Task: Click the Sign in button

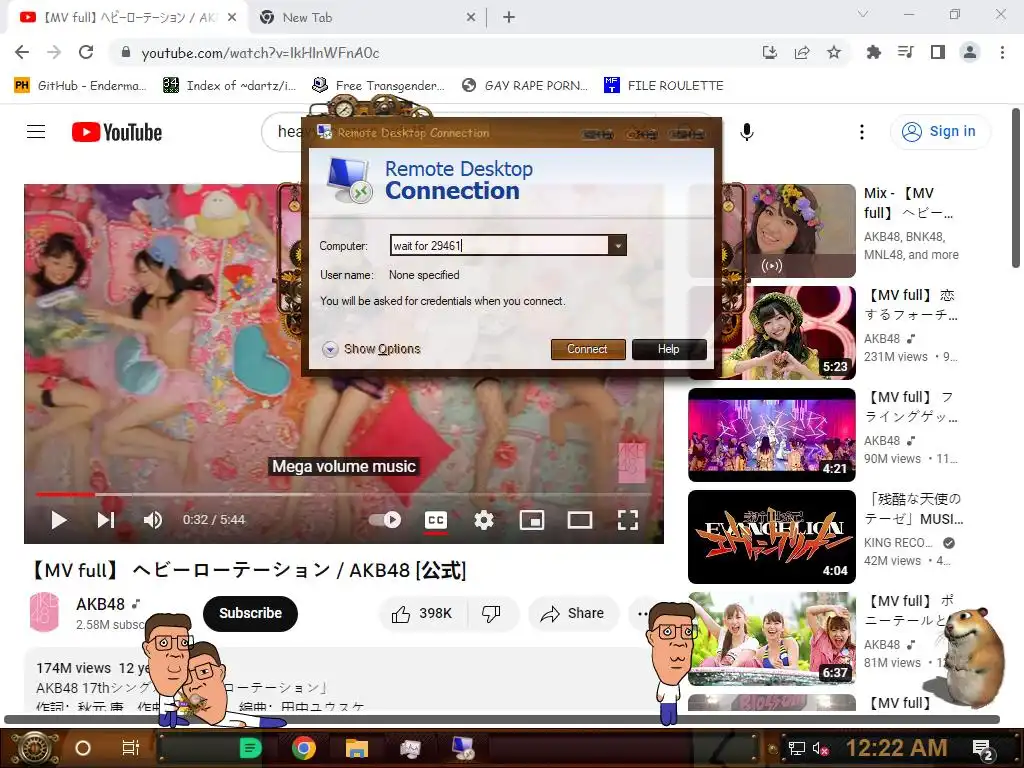Action: click(x=940, y=131)
